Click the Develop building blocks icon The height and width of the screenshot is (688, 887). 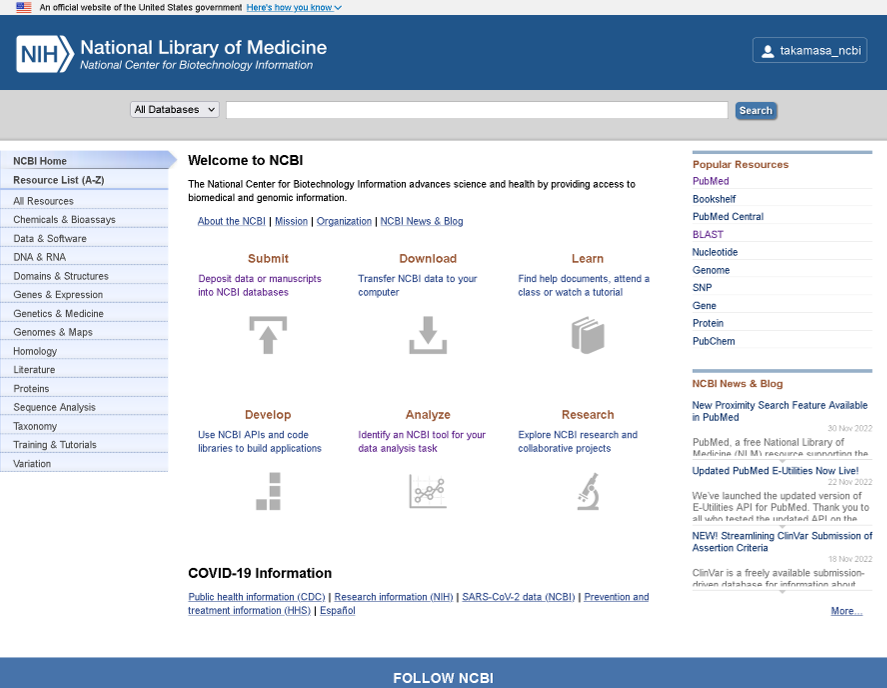point(268,491)
